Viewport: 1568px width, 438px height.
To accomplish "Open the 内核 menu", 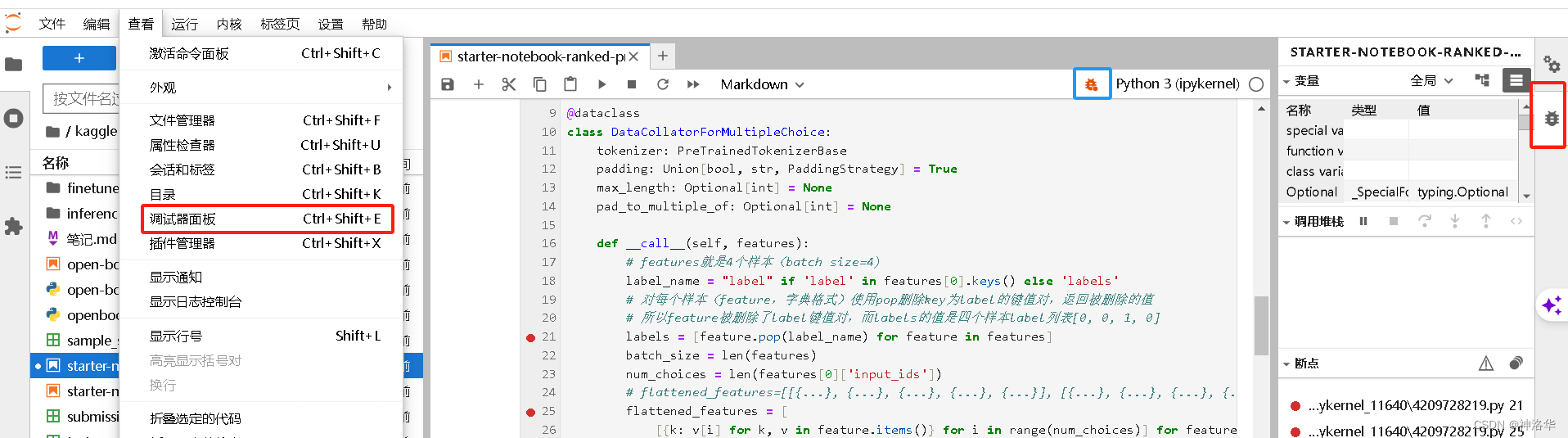I will tap(229, 24).
